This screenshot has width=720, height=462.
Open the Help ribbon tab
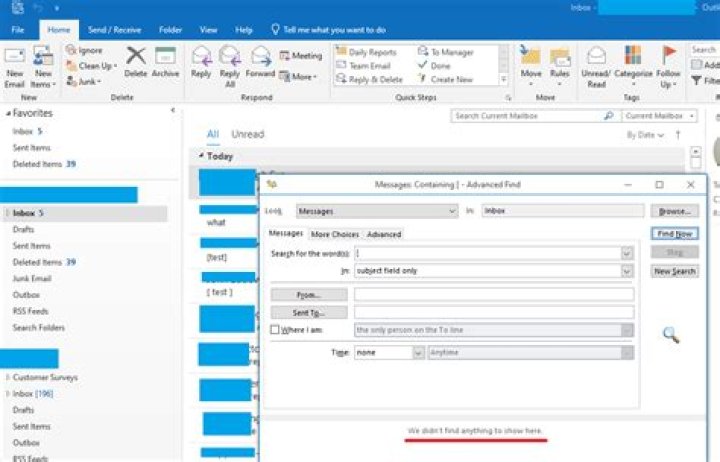(x=244, y=30)
